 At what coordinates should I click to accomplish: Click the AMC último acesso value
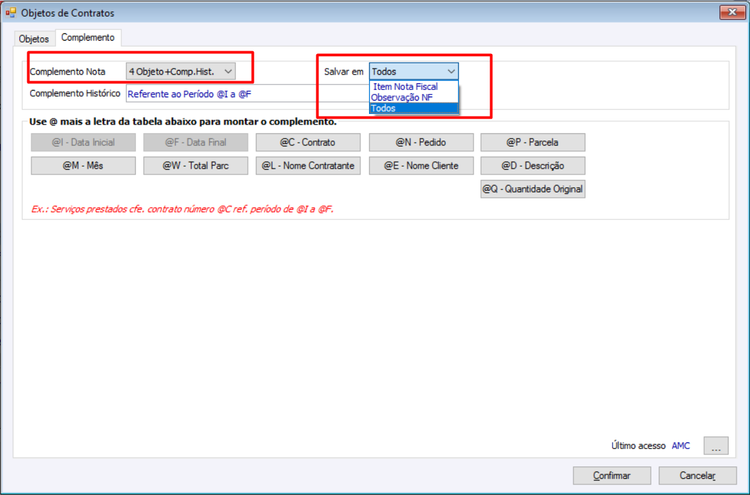click(x=681, y=446)
